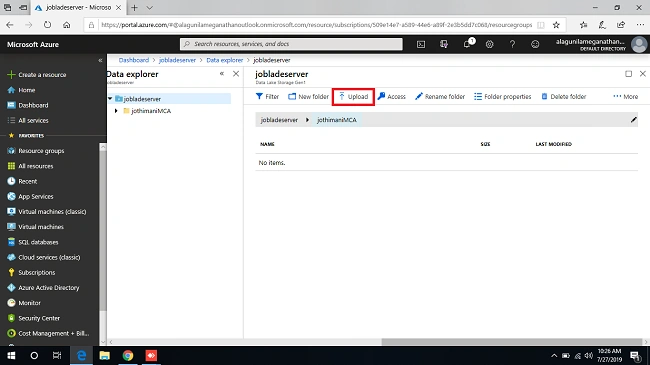
Task: Click Data explorer breadcrumb link
Action: (x=225, y=60)
